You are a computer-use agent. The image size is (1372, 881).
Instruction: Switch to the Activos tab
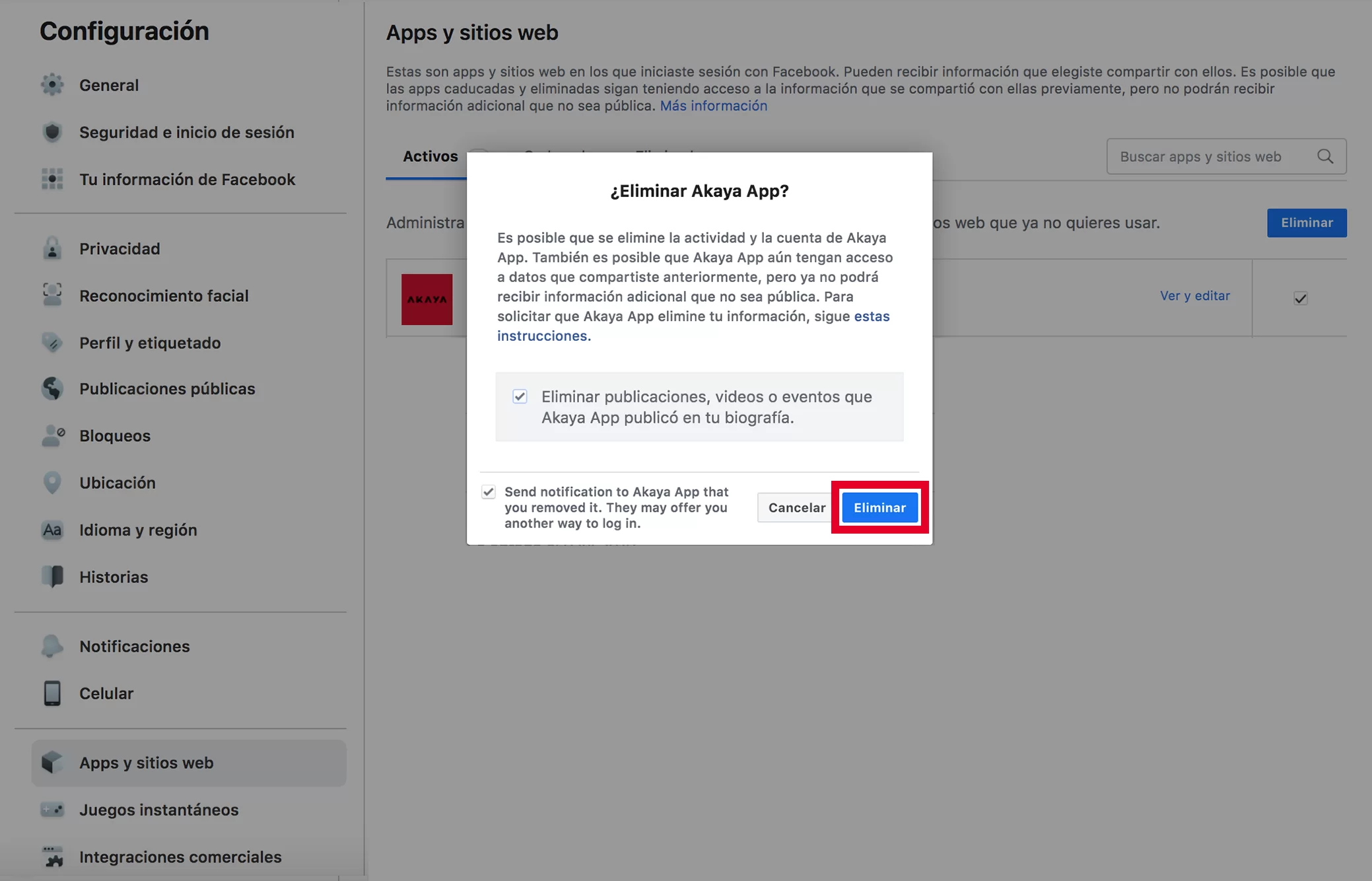430,157
